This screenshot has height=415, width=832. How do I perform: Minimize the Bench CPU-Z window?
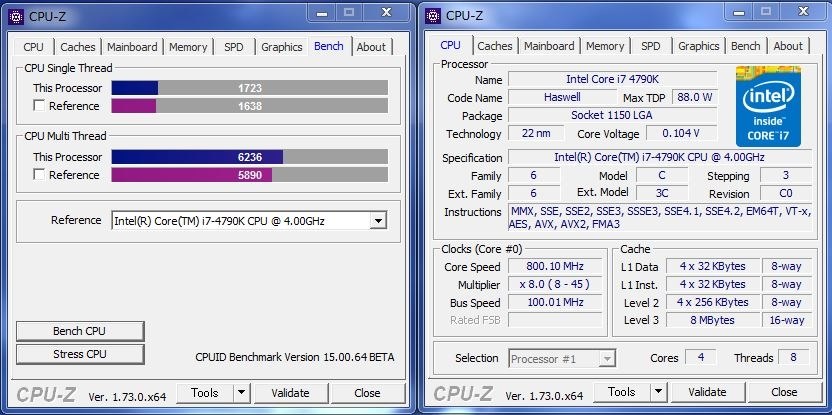(x=322, y=13)
